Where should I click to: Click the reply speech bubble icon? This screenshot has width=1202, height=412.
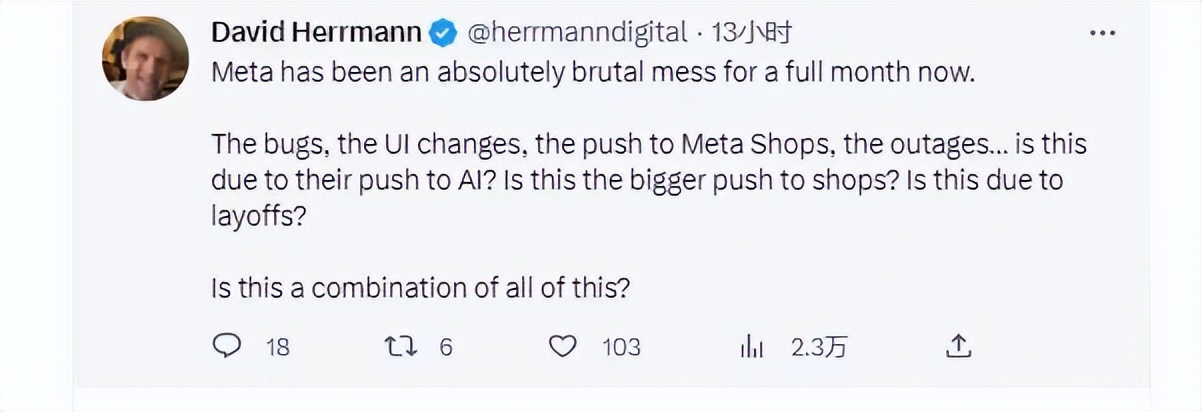[228, 346]
